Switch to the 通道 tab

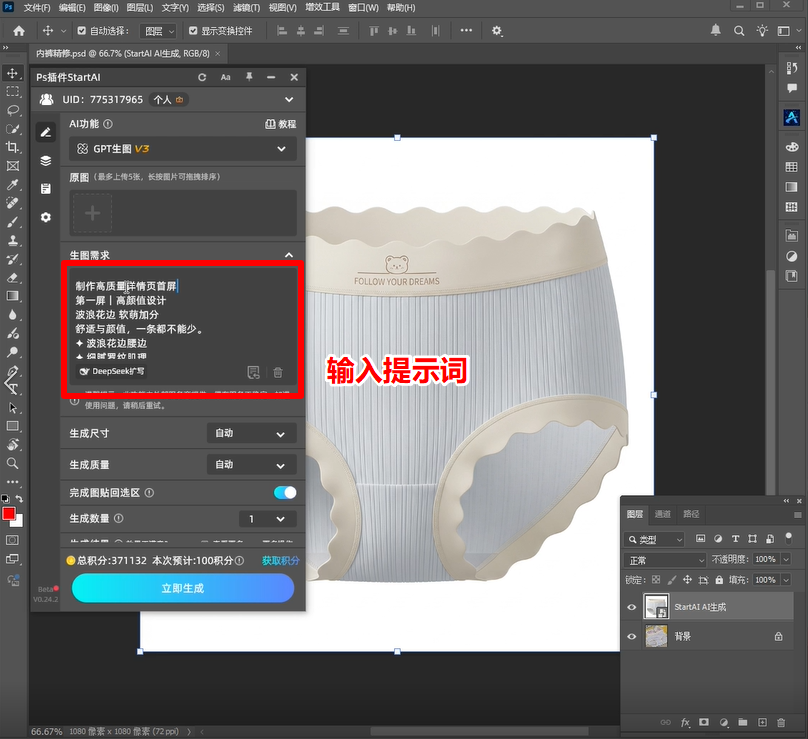click(x=663, y=514)
